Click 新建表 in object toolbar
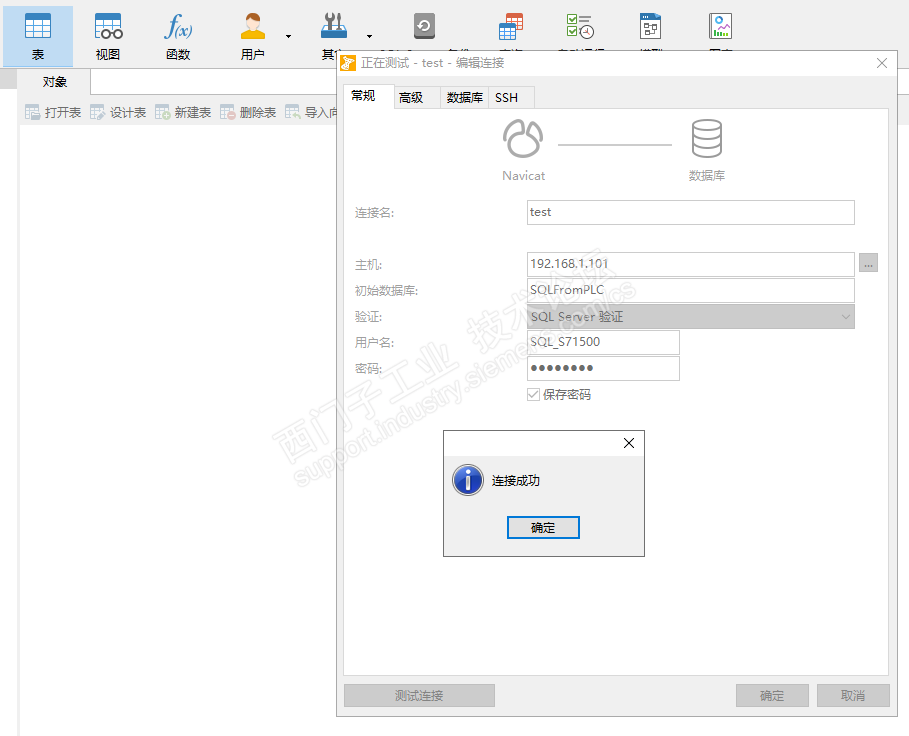The image size is (909, 736). pyautogui.click(x=183, y=112)
